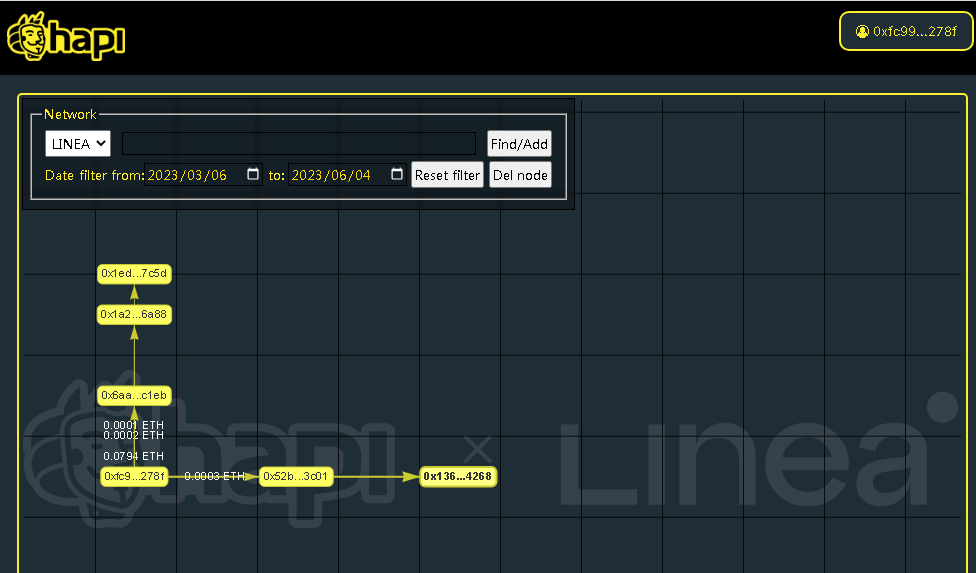Select node 0x1ed...7c5d

(134, 274)
